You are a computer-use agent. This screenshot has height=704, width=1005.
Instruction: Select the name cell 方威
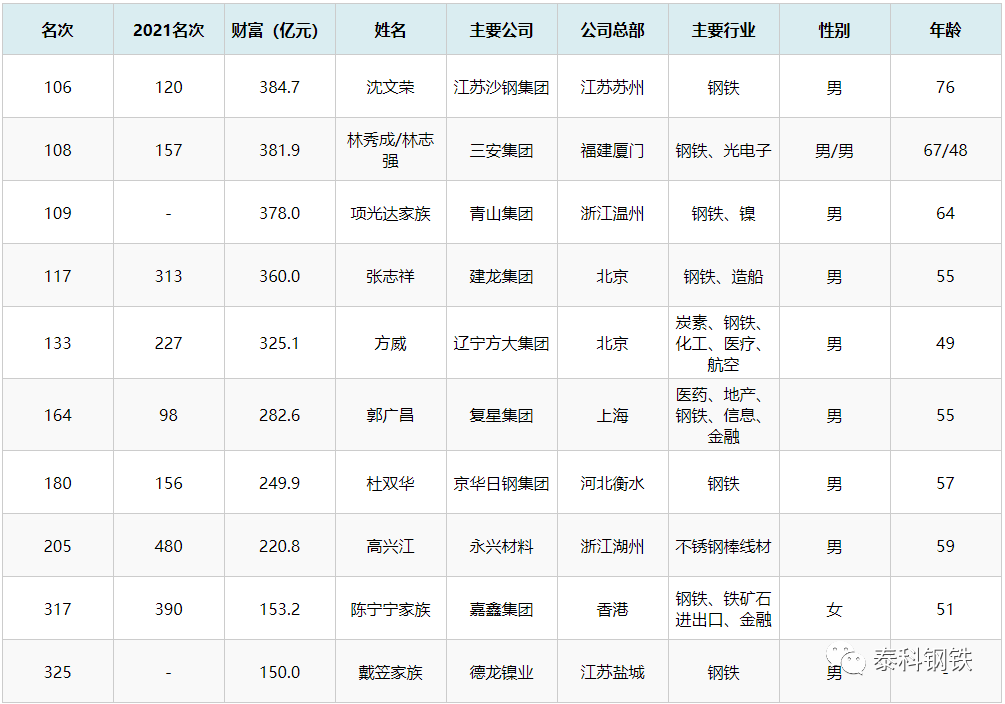pos(390,344)
